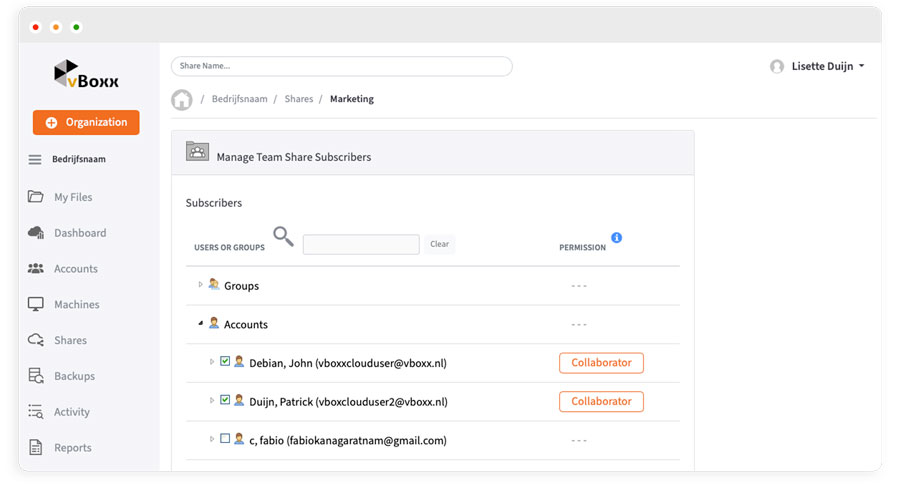Click the team share folder icon
Viewport: 900px width, 488px height.
click(x=197, y=152)
